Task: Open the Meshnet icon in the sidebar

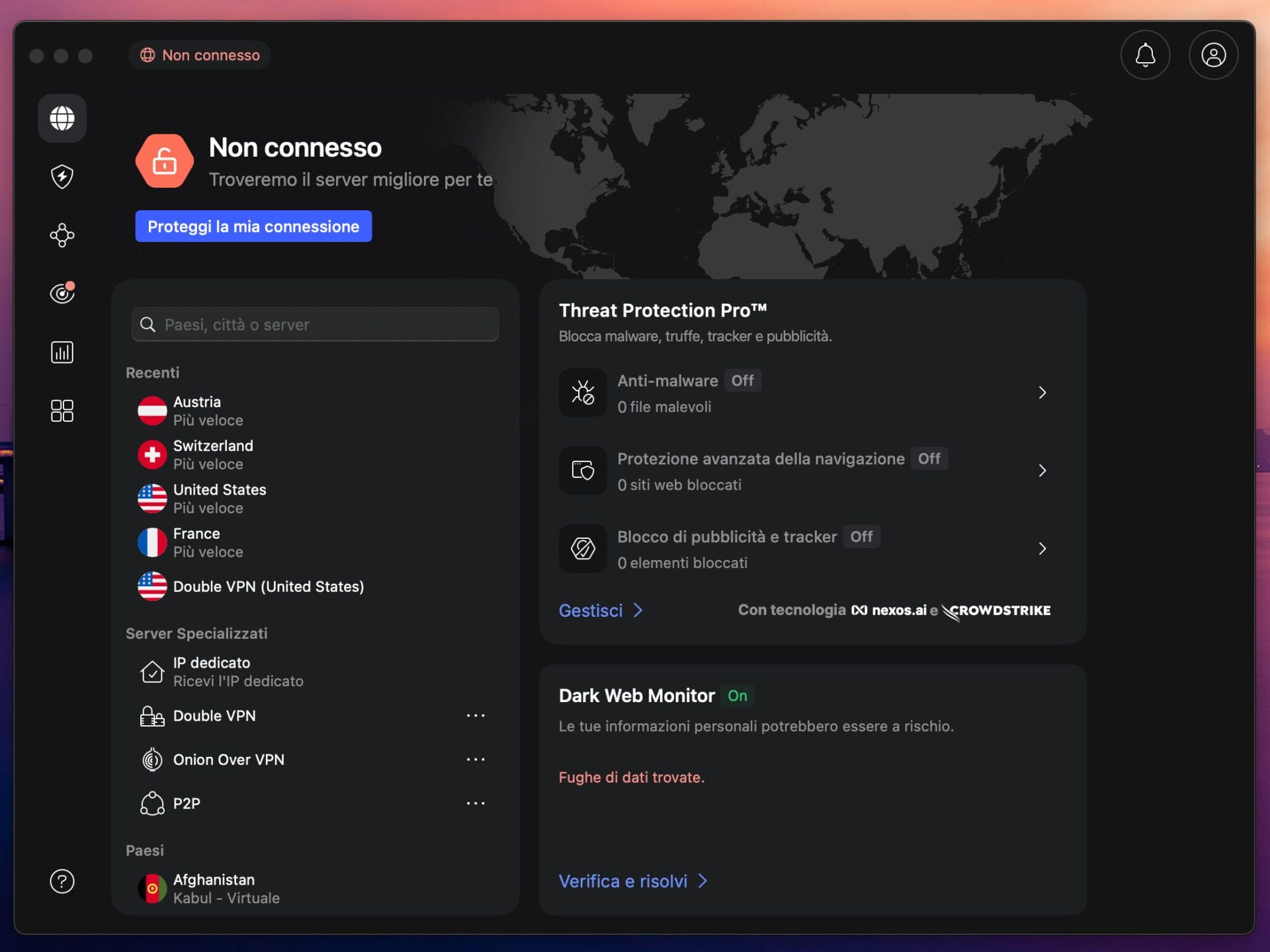Action: point(62,235)
